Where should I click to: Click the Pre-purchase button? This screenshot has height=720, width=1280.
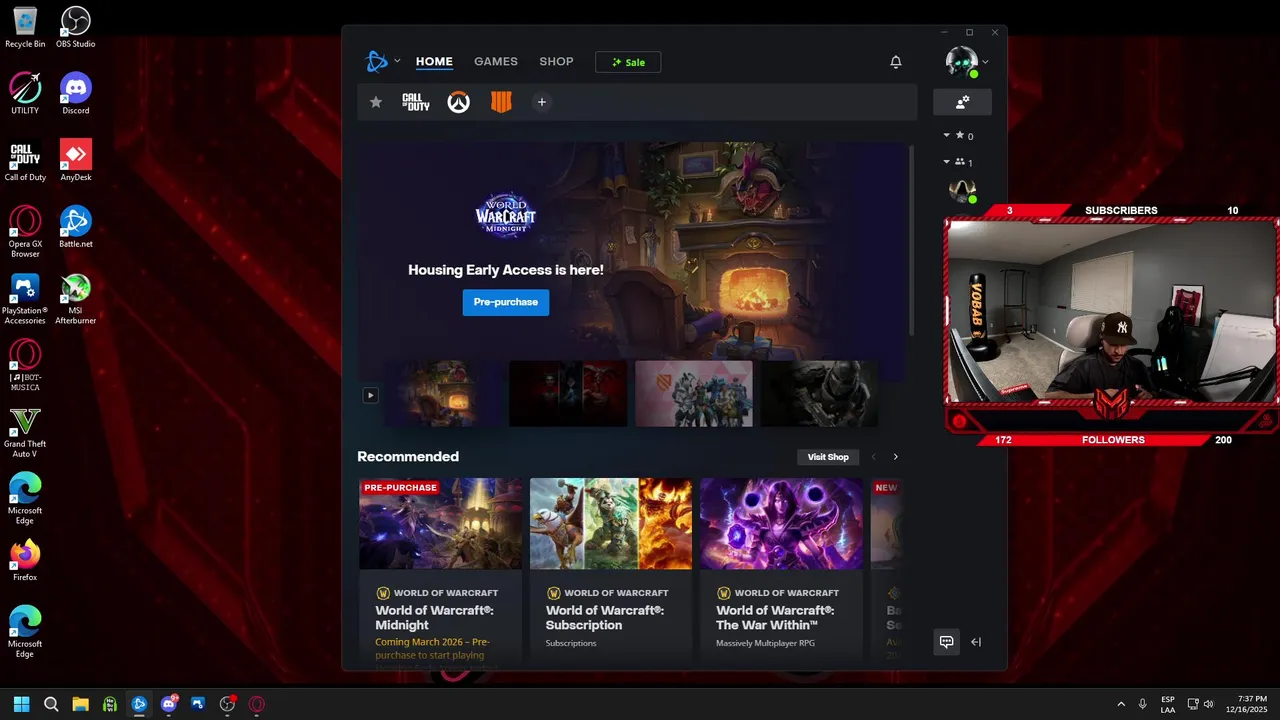[506, 302]
